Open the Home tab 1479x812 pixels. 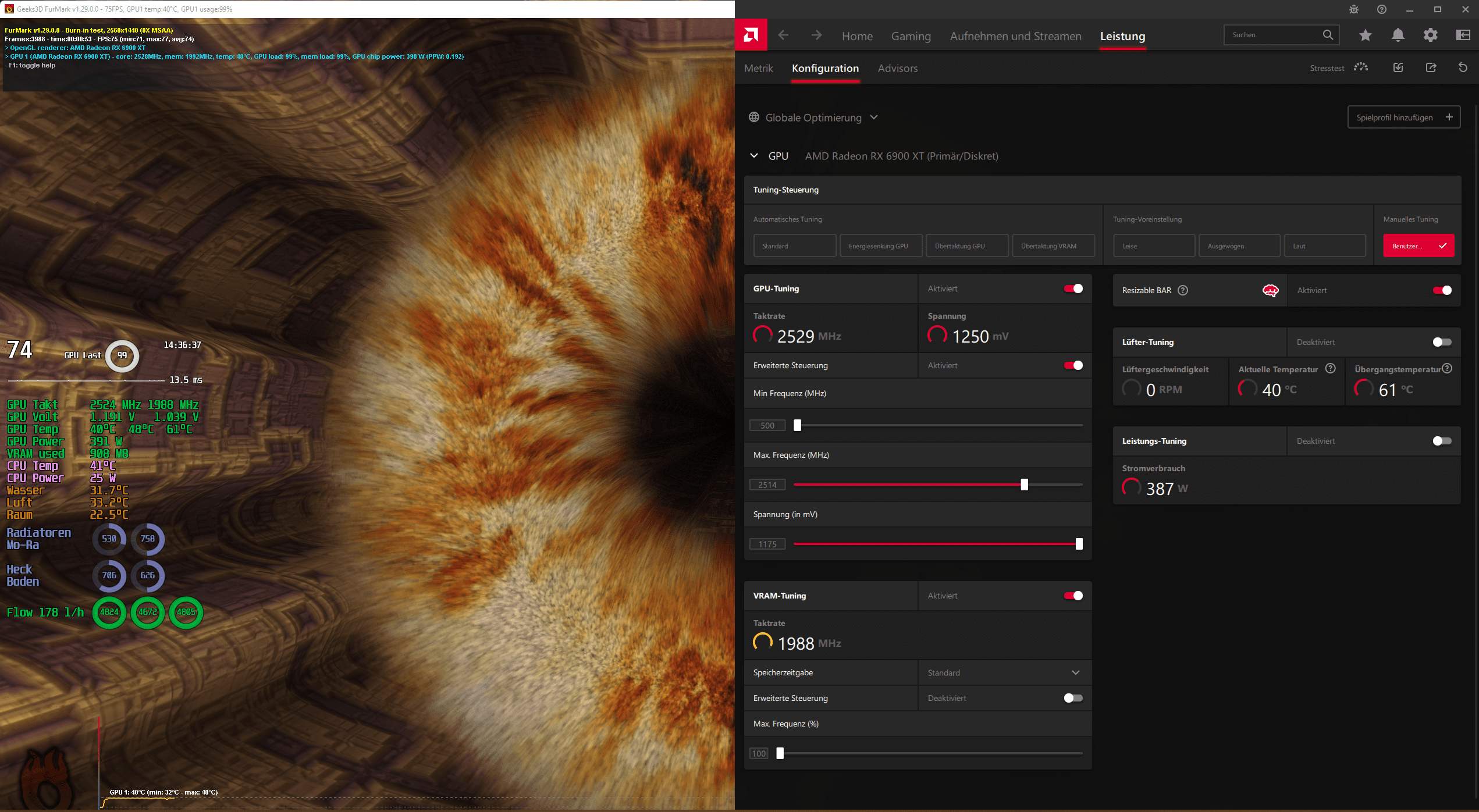pos(857,36)
